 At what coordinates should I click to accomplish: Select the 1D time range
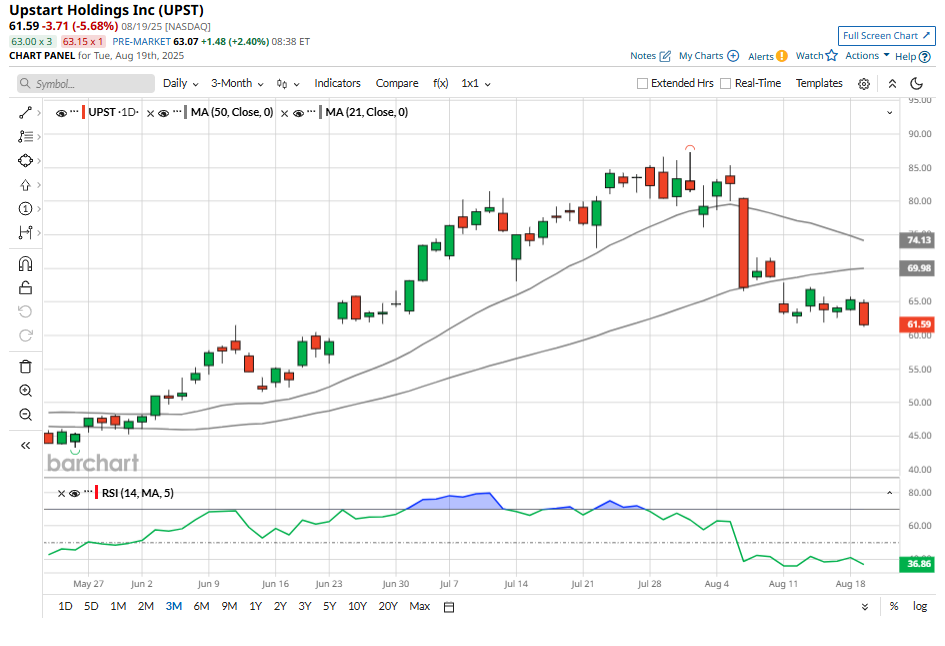point(65,606)
